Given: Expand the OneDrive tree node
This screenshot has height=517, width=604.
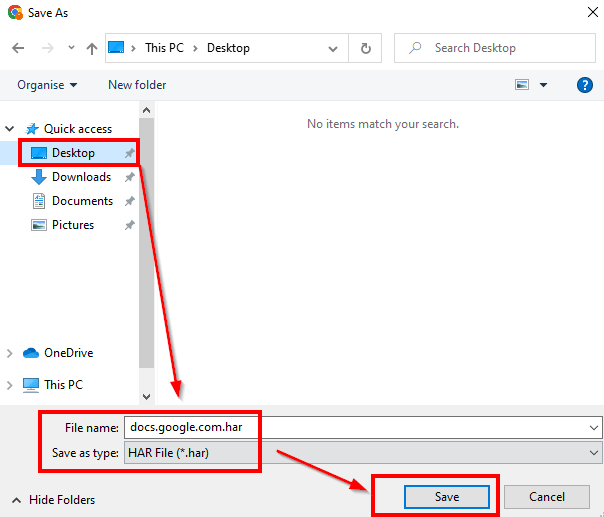Looking at the screenshot, I should (10, 353).
